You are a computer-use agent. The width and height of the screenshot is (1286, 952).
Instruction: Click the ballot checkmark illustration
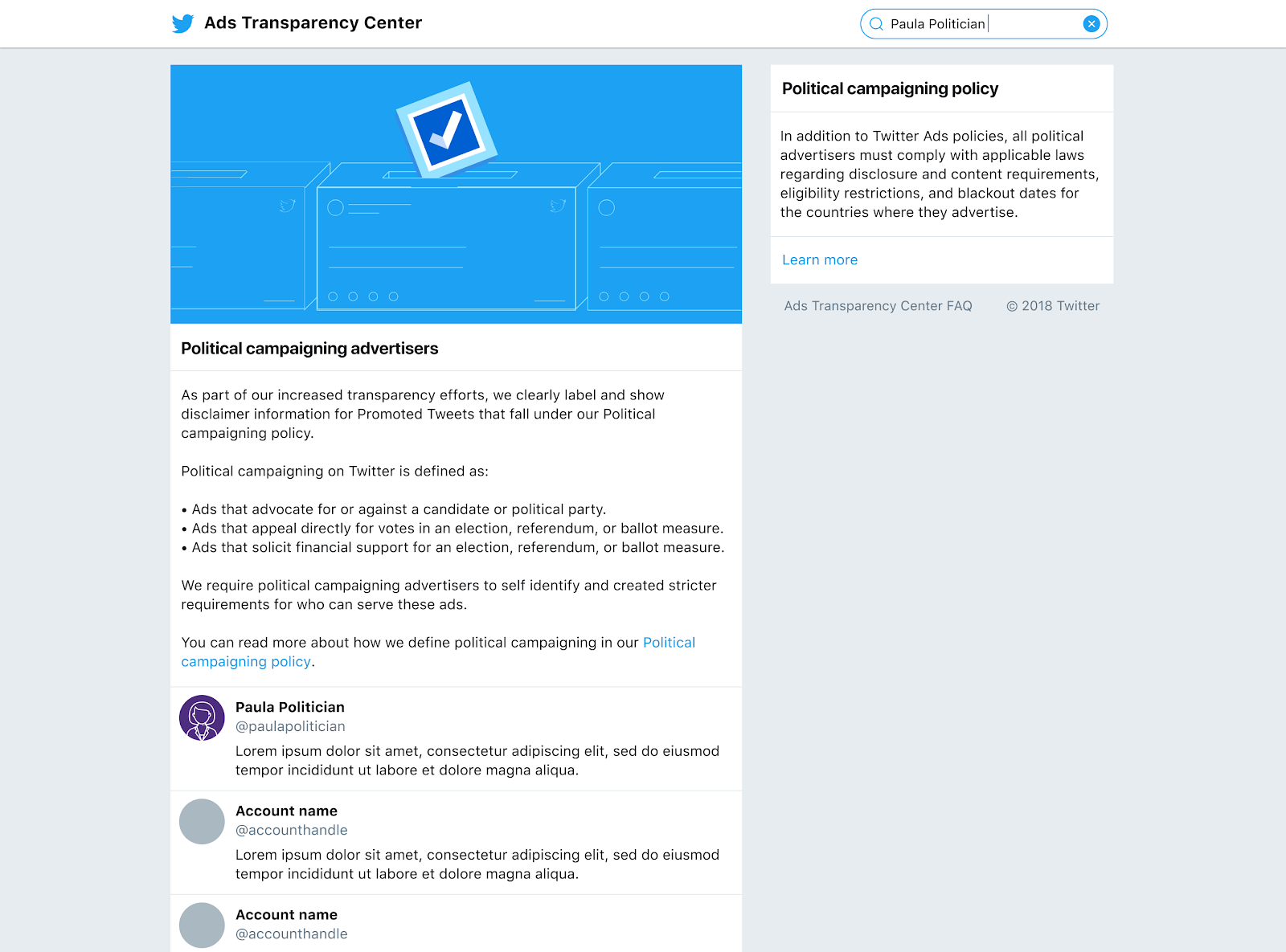[447, 130]
